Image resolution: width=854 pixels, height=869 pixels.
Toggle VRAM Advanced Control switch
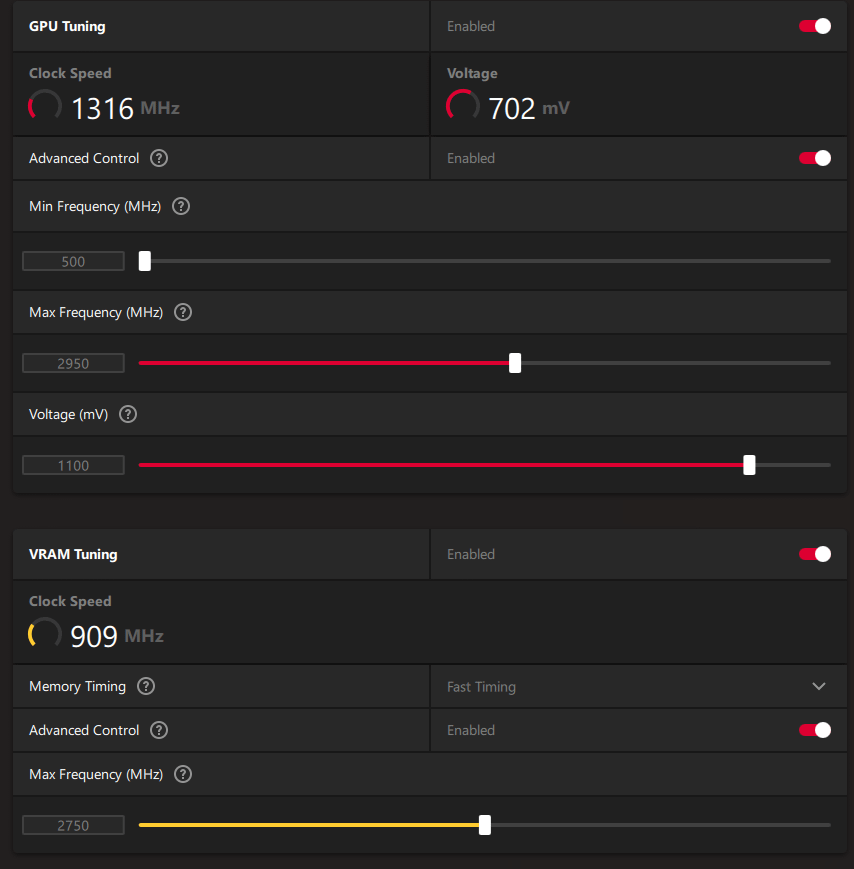point(815,730)
